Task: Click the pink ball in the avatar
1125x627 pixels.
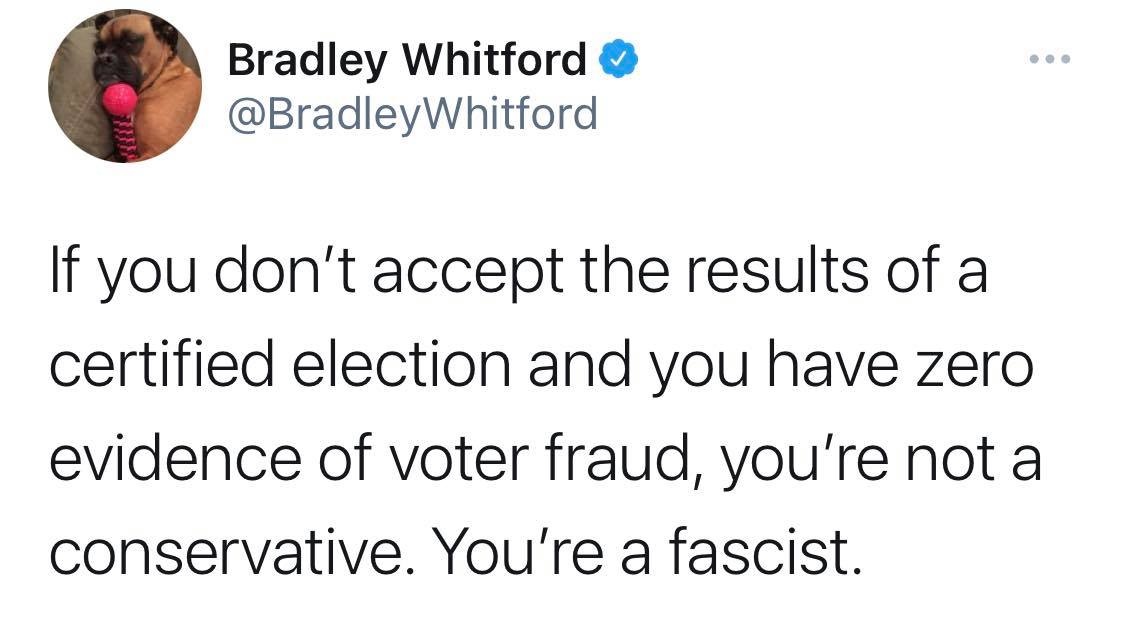Action: [121, 99]
